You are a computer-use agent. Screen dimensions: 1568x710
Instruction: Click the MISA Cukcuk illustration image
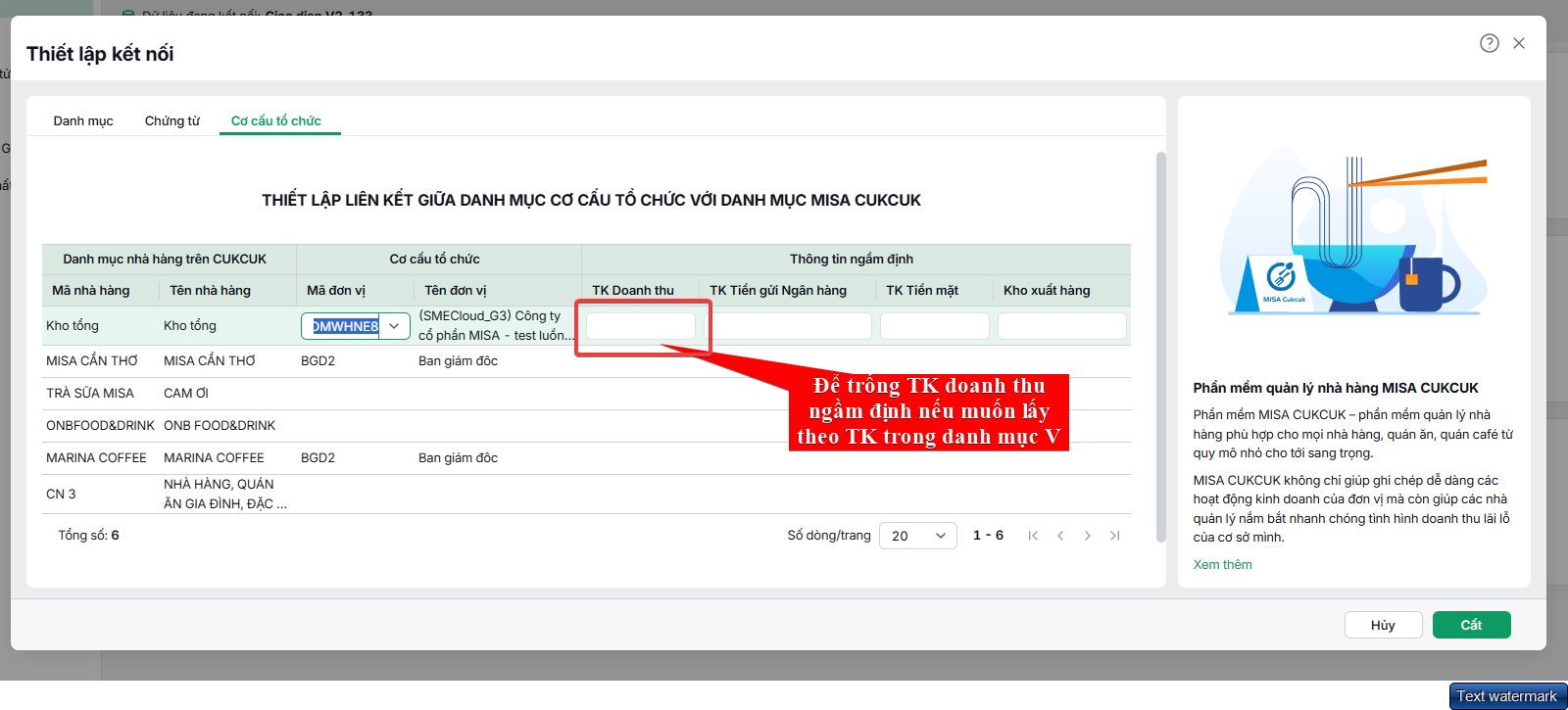pos(1354,232)
